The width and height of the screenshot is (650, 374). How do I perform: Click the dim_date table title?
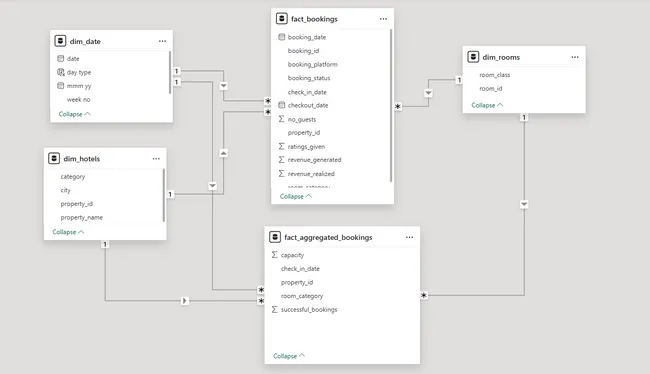[85, 41]
